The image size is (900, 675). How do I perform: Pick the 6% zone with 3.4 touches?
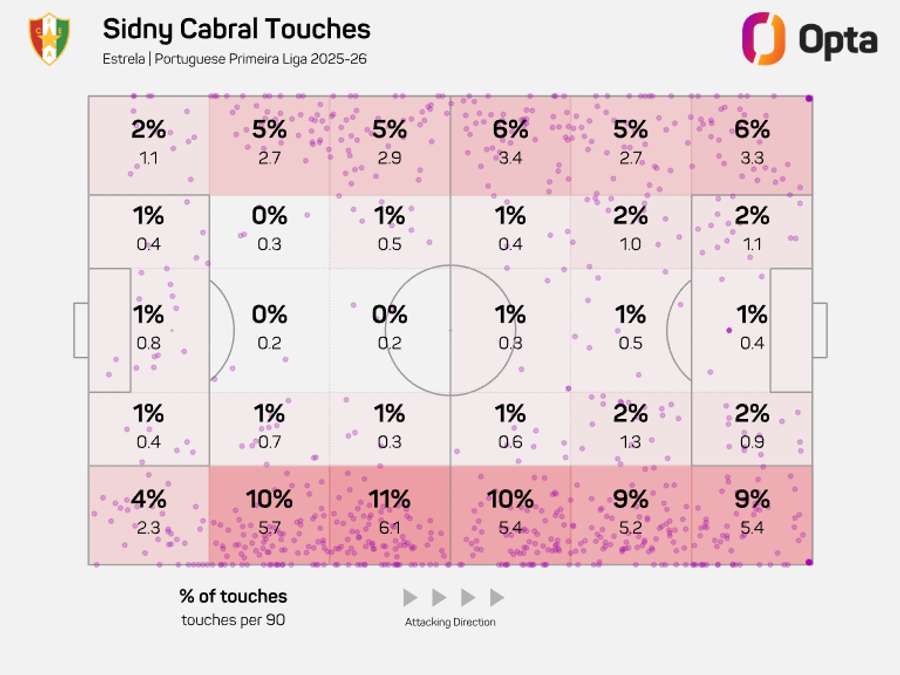coord(510,143)
